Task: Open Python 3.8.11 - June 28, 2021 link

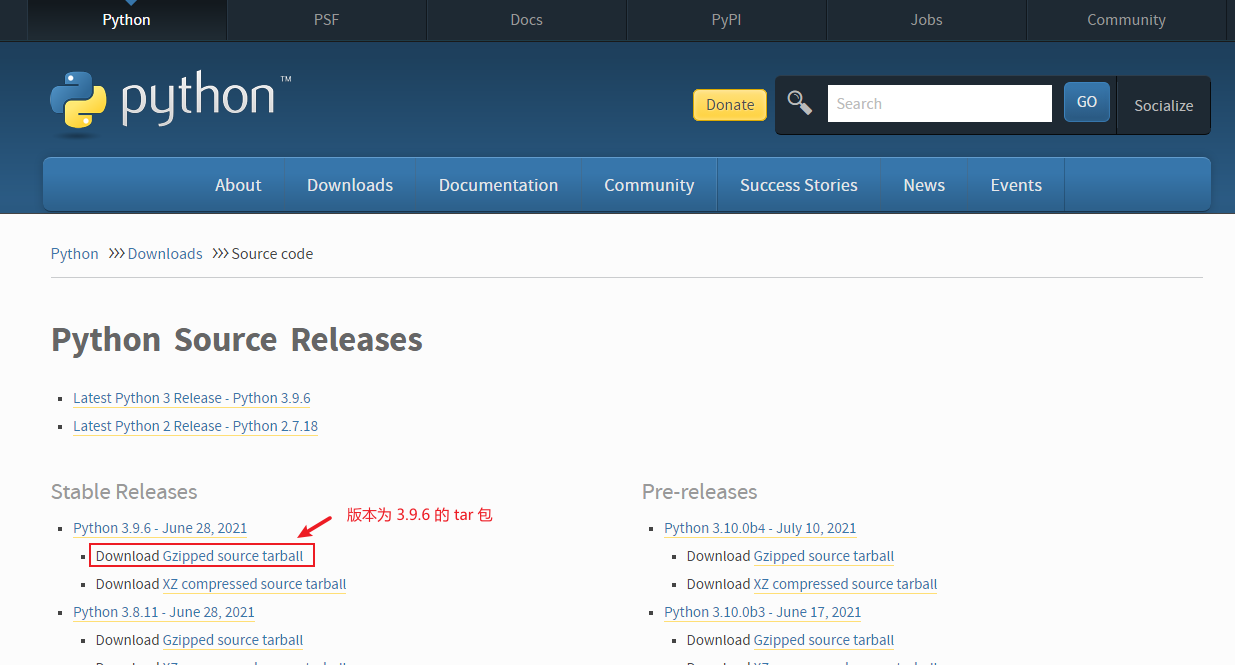Action: click(164, 612)
